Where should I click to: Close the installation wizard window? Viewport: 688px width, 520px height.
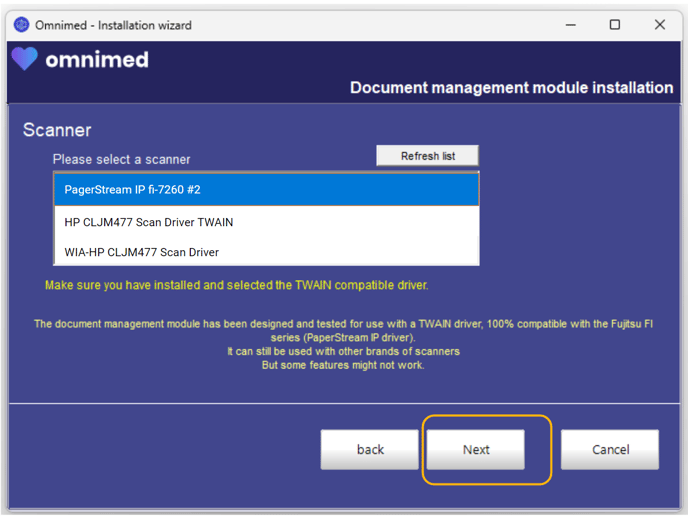pos(659,25)
